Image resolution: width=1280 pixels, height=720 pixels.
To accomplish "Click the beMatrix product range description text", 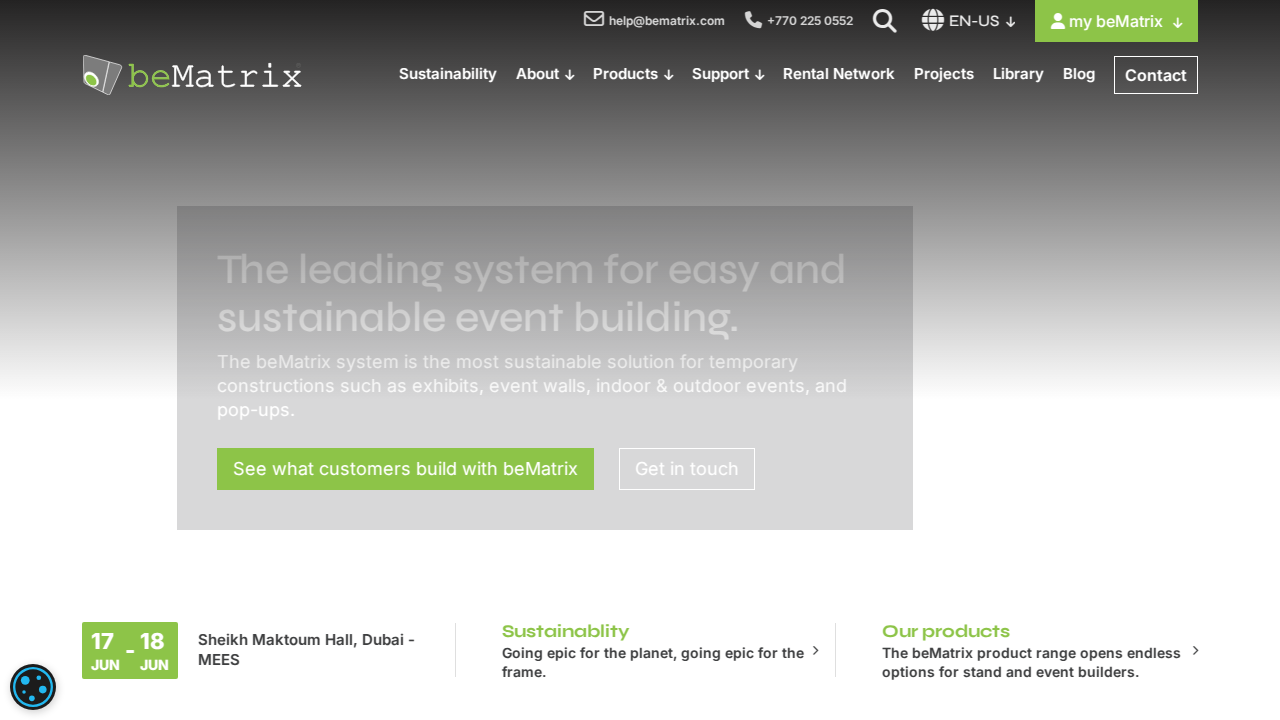I will 1031,662.
